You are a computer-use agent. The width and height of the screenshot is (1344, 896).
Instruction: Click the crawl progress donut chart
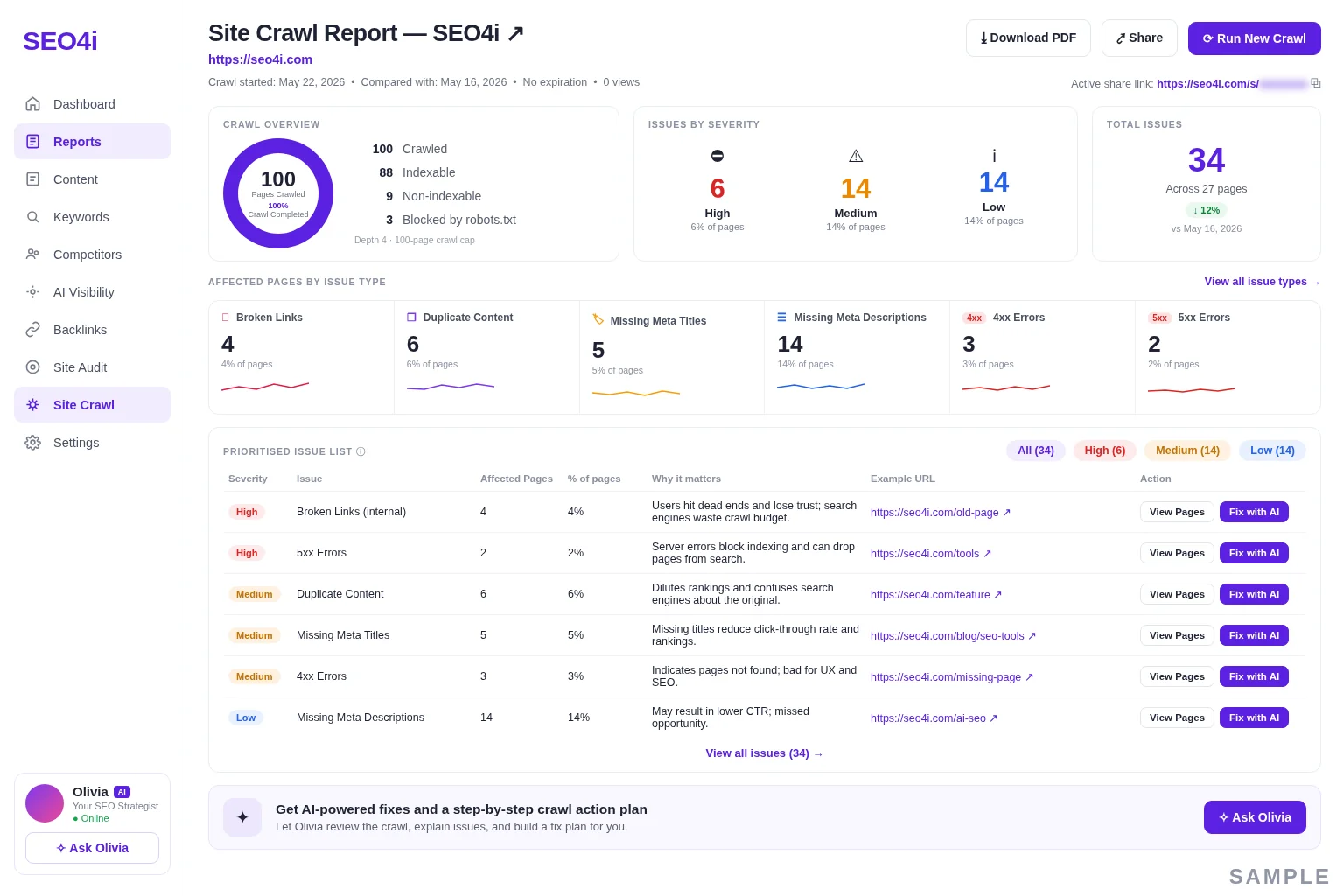click(278, 193)
